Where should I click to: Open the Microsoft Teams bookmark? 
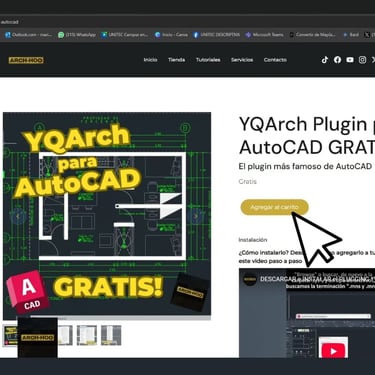pos(264,35)
